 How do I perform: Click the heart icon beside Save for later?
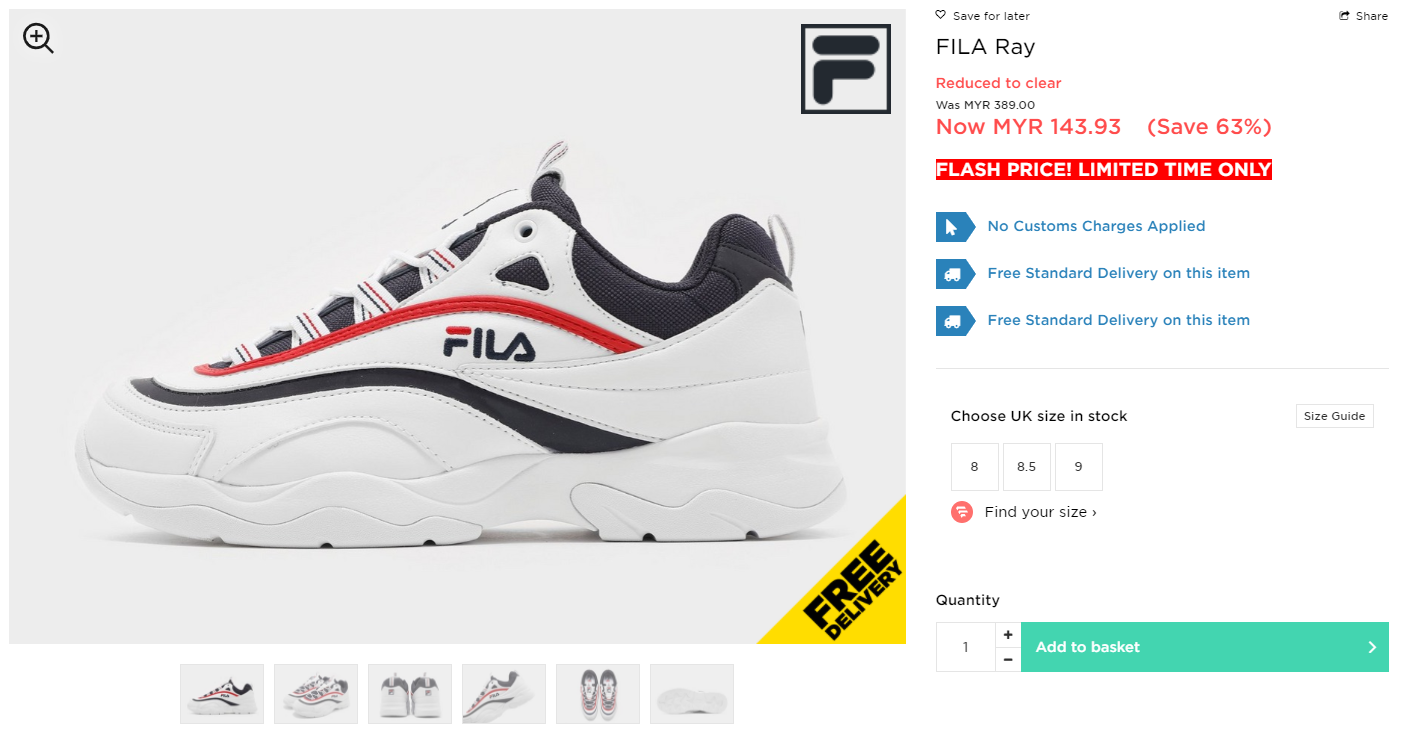941,15
